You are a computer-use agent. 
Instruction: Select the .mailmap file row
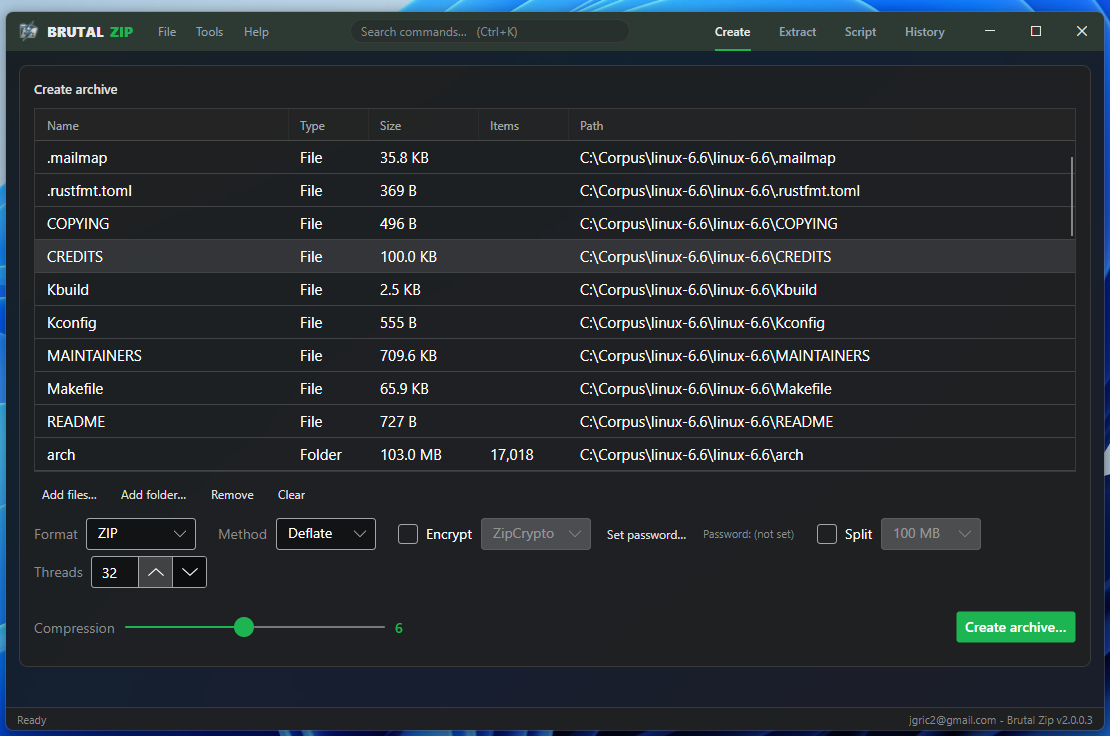(x=554, y=158)
